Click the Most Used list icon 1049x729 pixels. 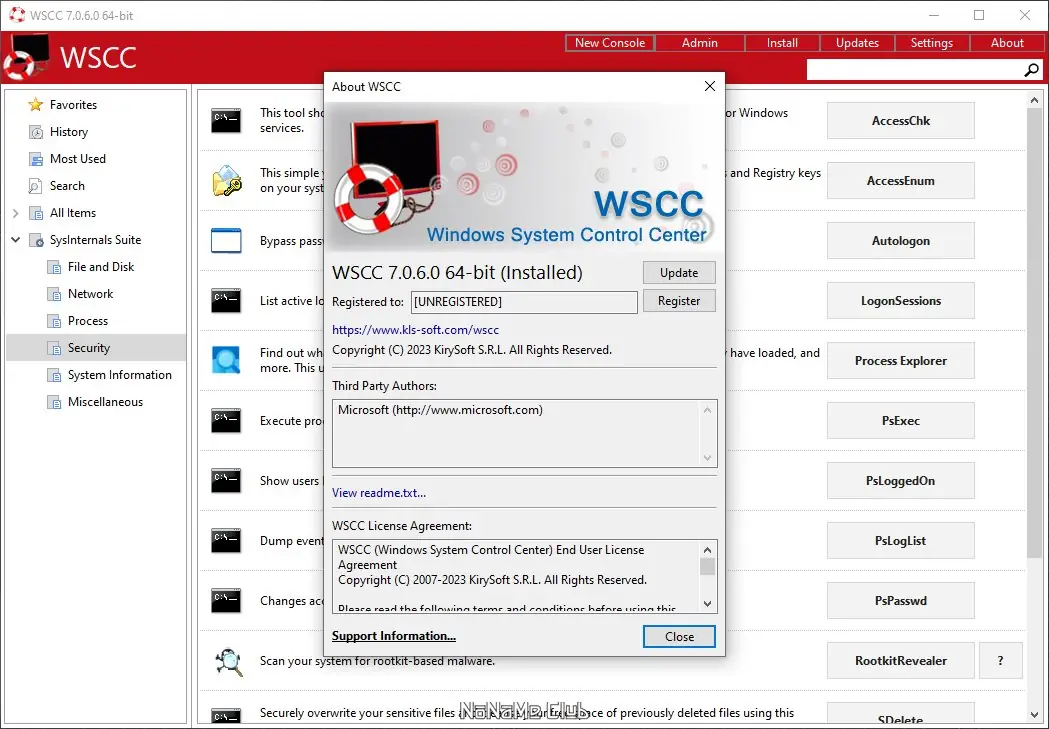coord(35,159)
